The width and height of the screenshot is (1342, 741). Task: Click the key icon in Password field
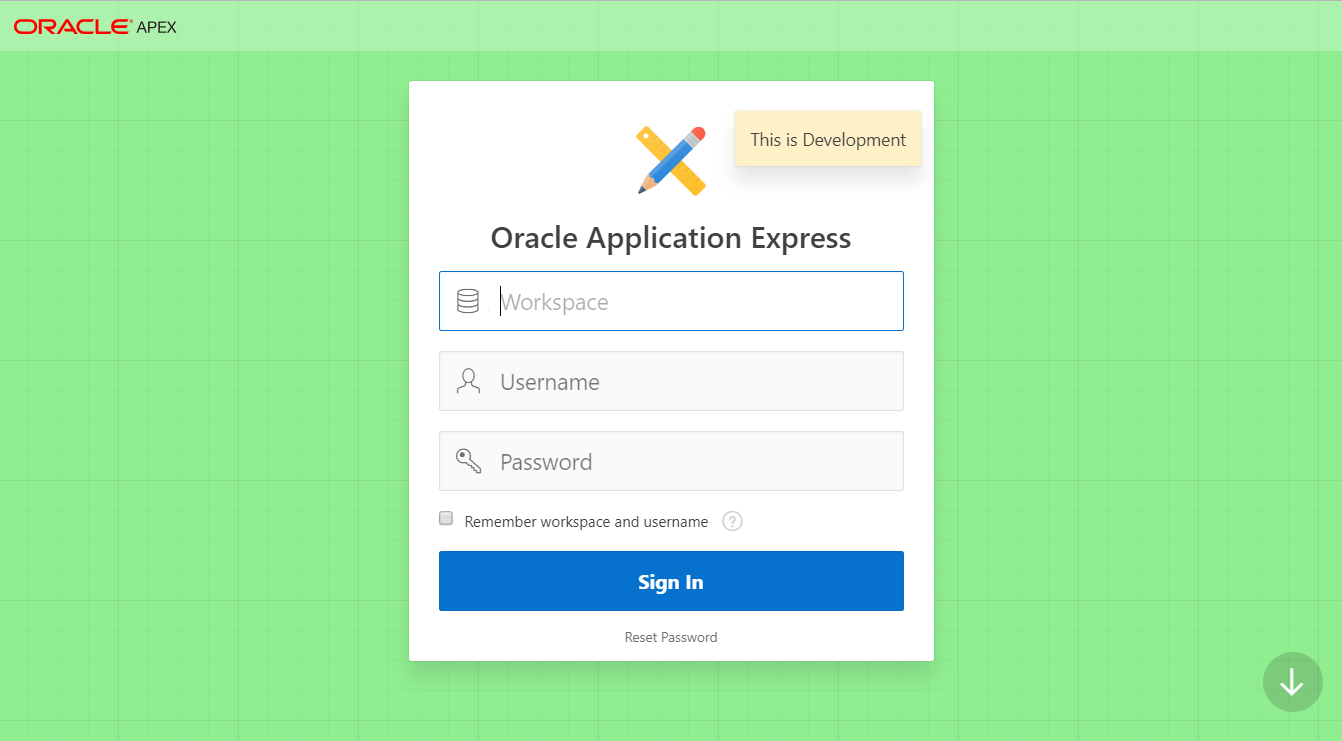pyautogui.click(x=468, y=461)
